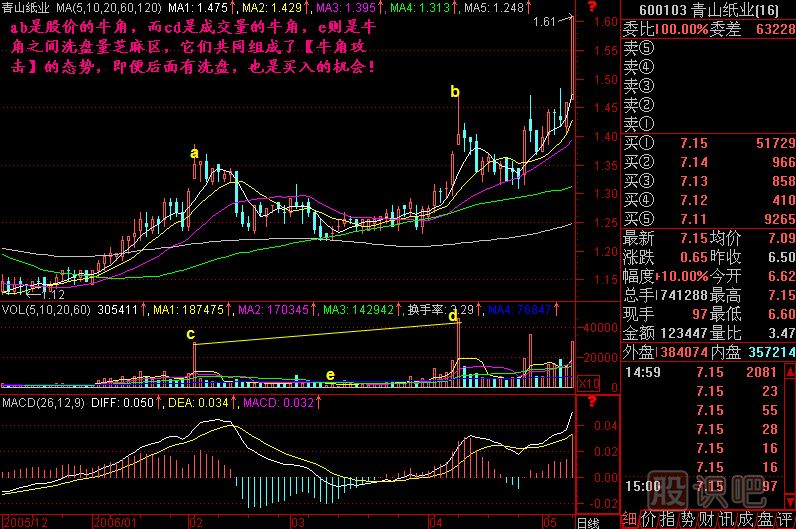796x529 pixels.
Task: Click the 2006/01 date on the time axis
Action: pos(113,521)
